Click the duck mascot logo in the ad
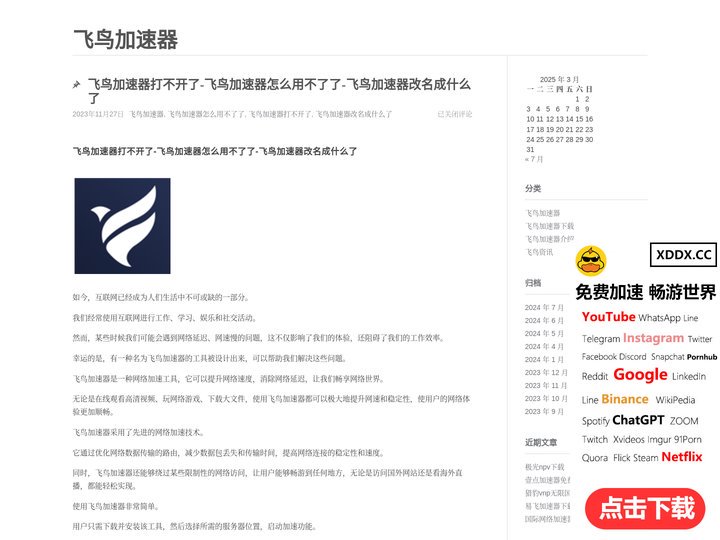720x540 pixels. 591,261
